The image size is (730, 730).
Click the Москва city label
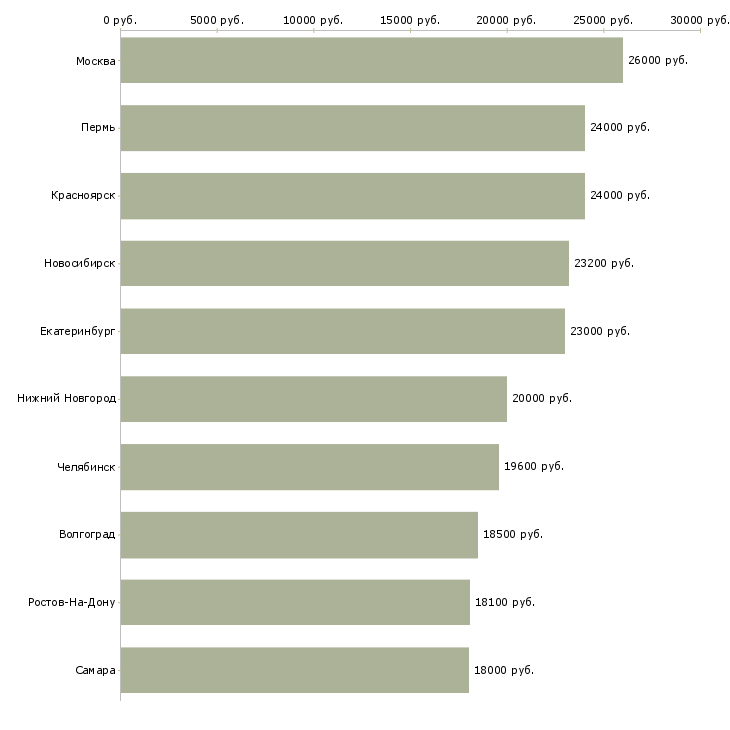pos(95,61)
